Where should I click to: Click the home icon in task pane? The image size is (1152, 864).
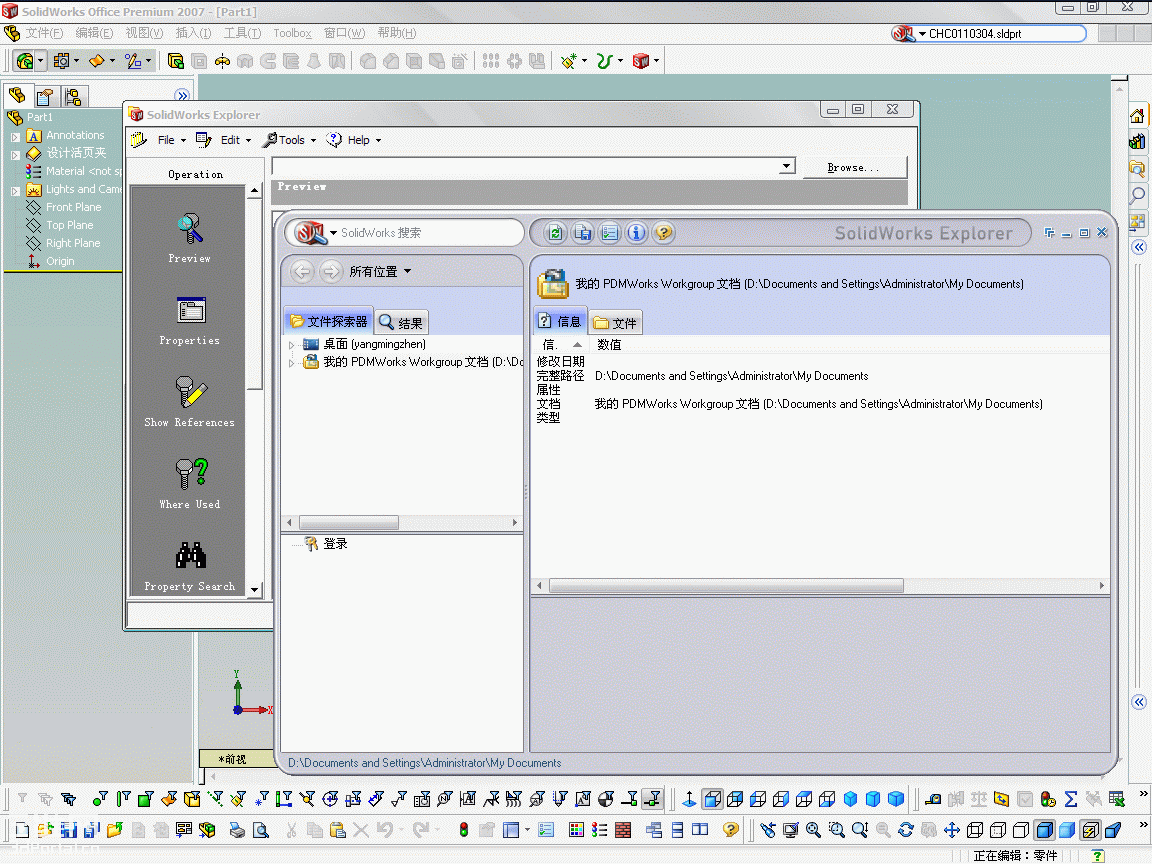pyautogui.click(x=1137, y=116)
